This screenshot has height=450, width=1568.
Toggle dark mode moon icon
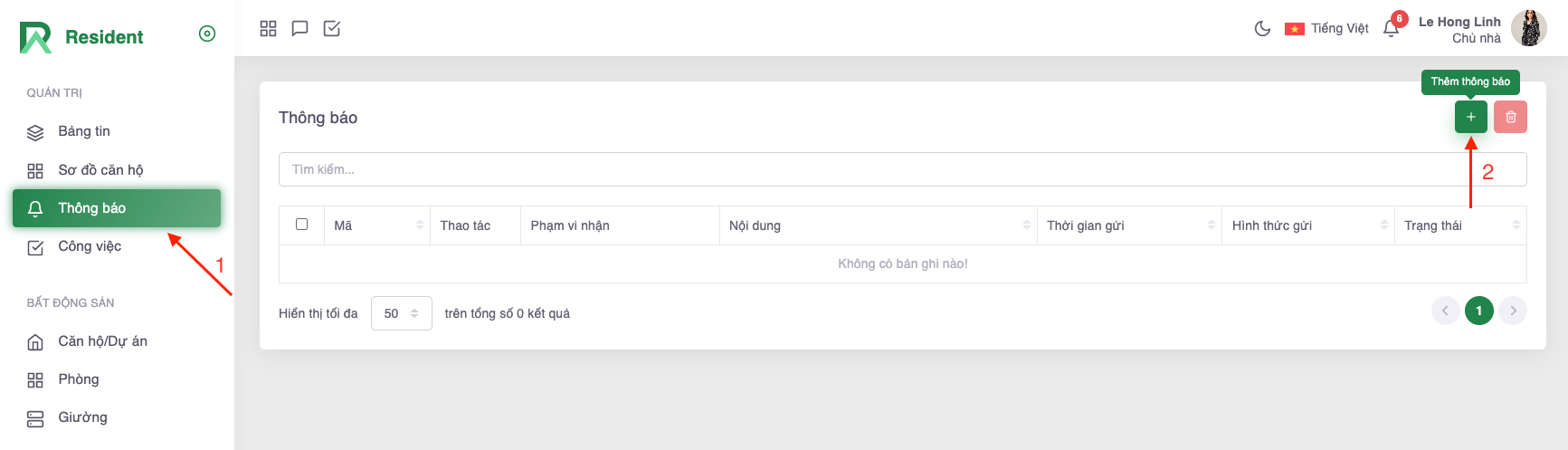click(1262, 29)
